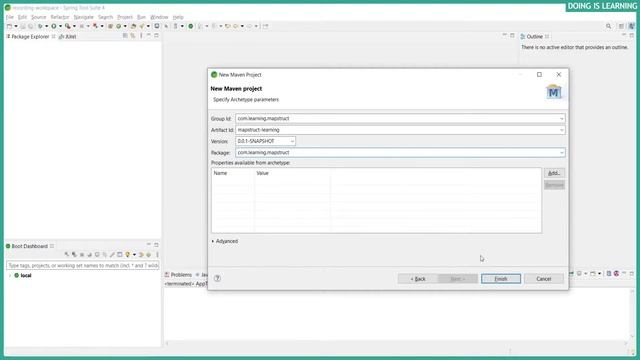Open the Package dropdown arrow
This screenshot has height=360, width=640.
562,153
